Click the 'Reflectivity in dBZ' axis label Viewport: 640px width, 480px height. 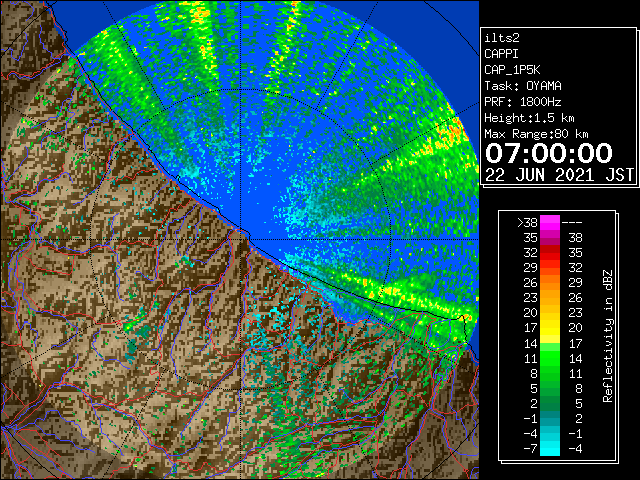click(608, 336)
